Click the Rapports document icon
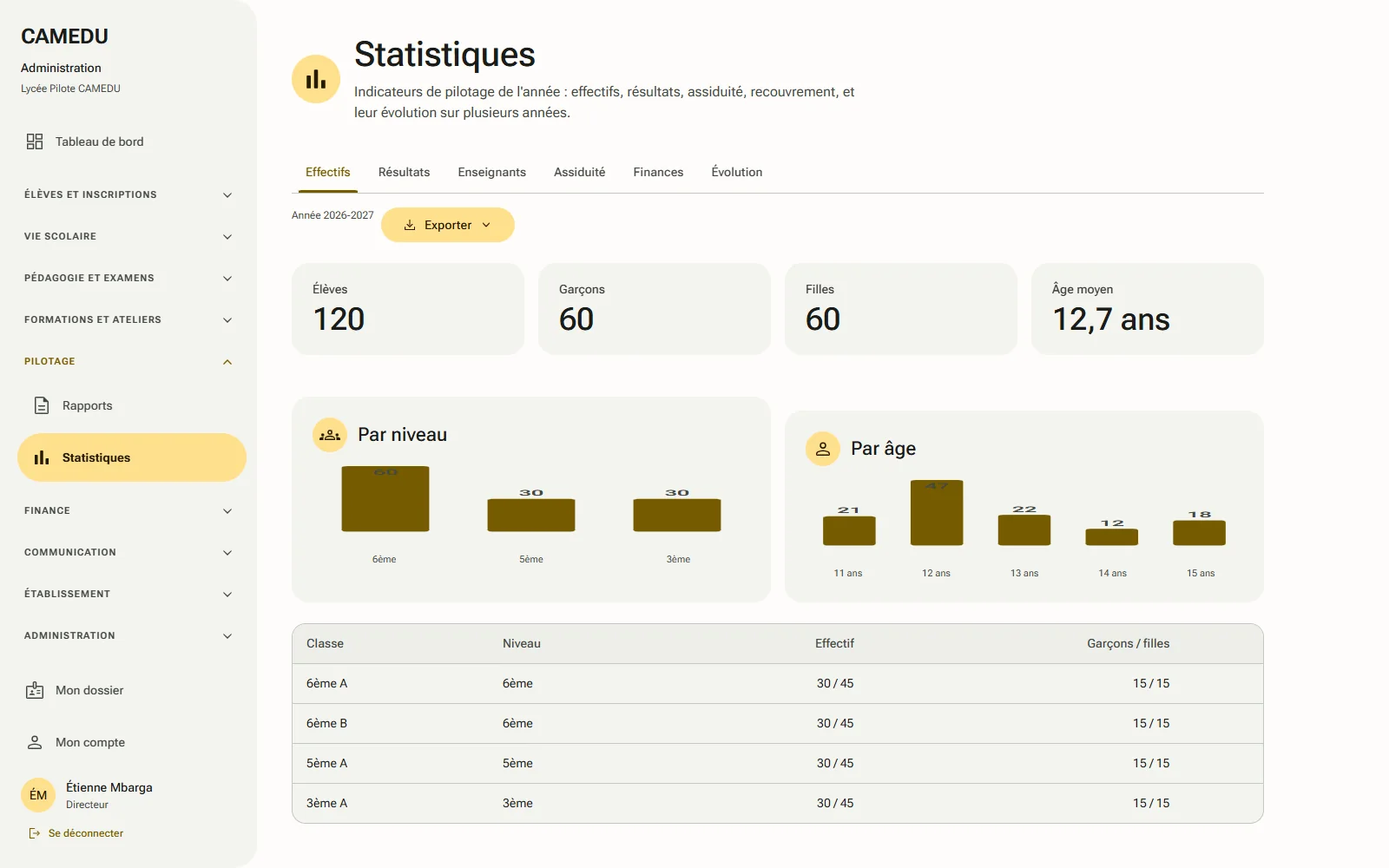Screen dimensions: 1389x868 pos(42,405)
